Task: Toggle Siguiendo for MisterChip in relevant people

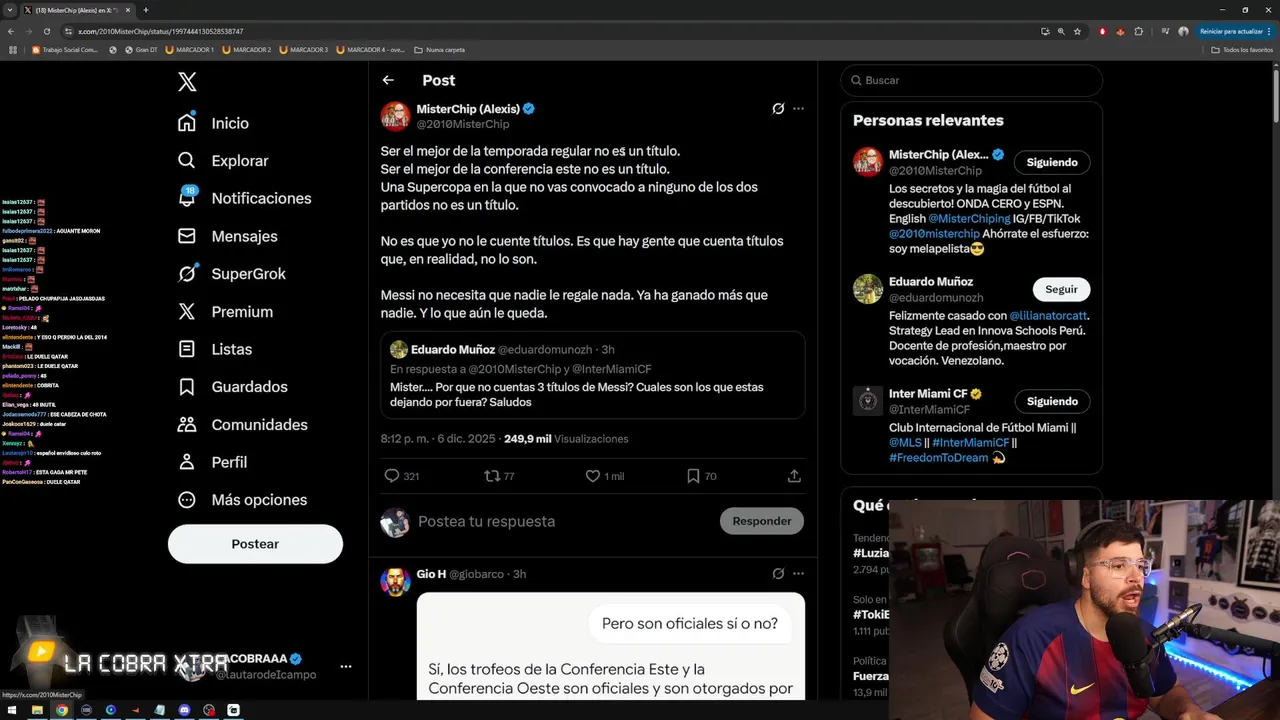Action: 1052,162
